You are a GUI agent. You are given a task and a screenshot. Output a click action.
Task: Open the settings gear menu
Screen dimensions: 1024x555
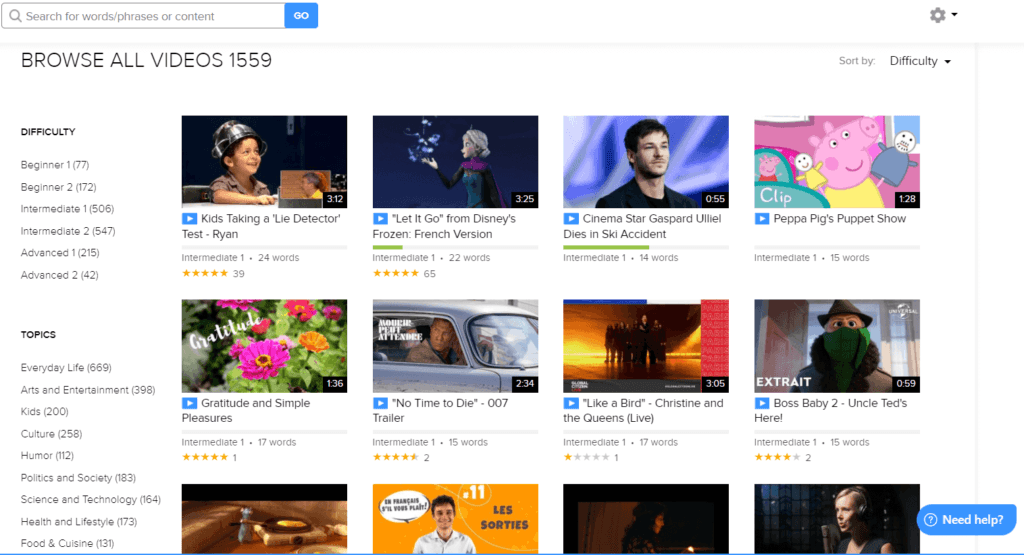pyautogui.click(x=938, y=15)
